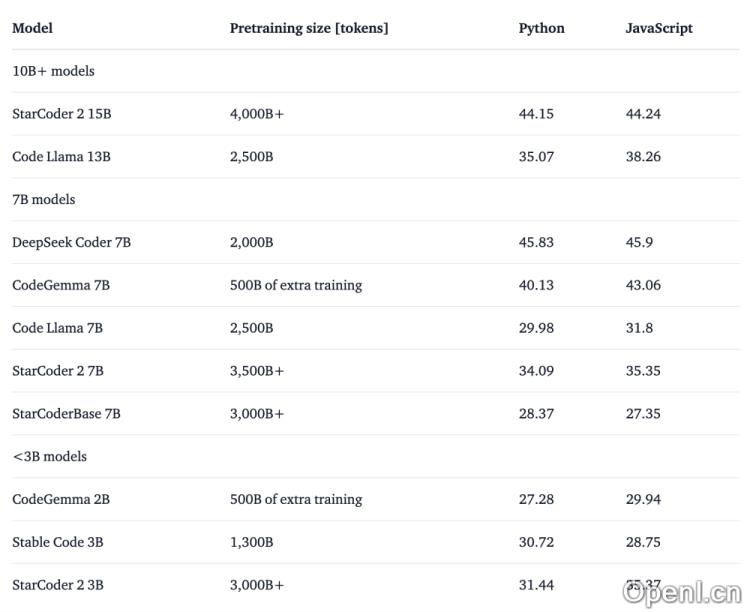Click the Model column header

[x=32, y=28]
